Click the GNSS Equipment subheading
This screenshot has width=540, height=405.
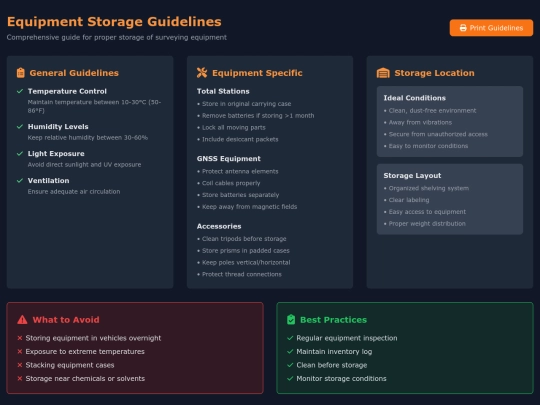229,159
